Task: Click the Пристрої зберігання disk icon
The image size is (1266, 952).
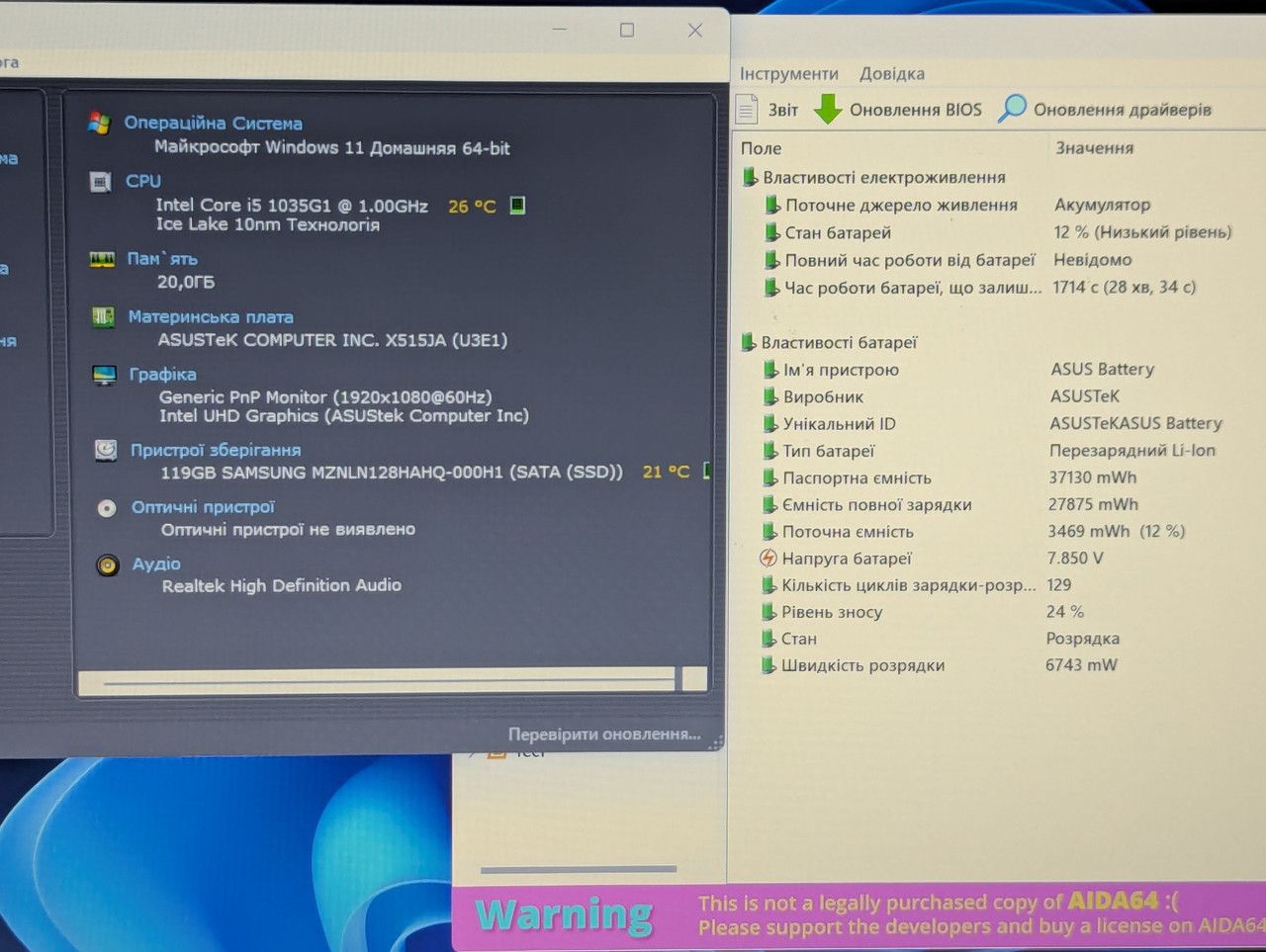Action: pos(106,451)
